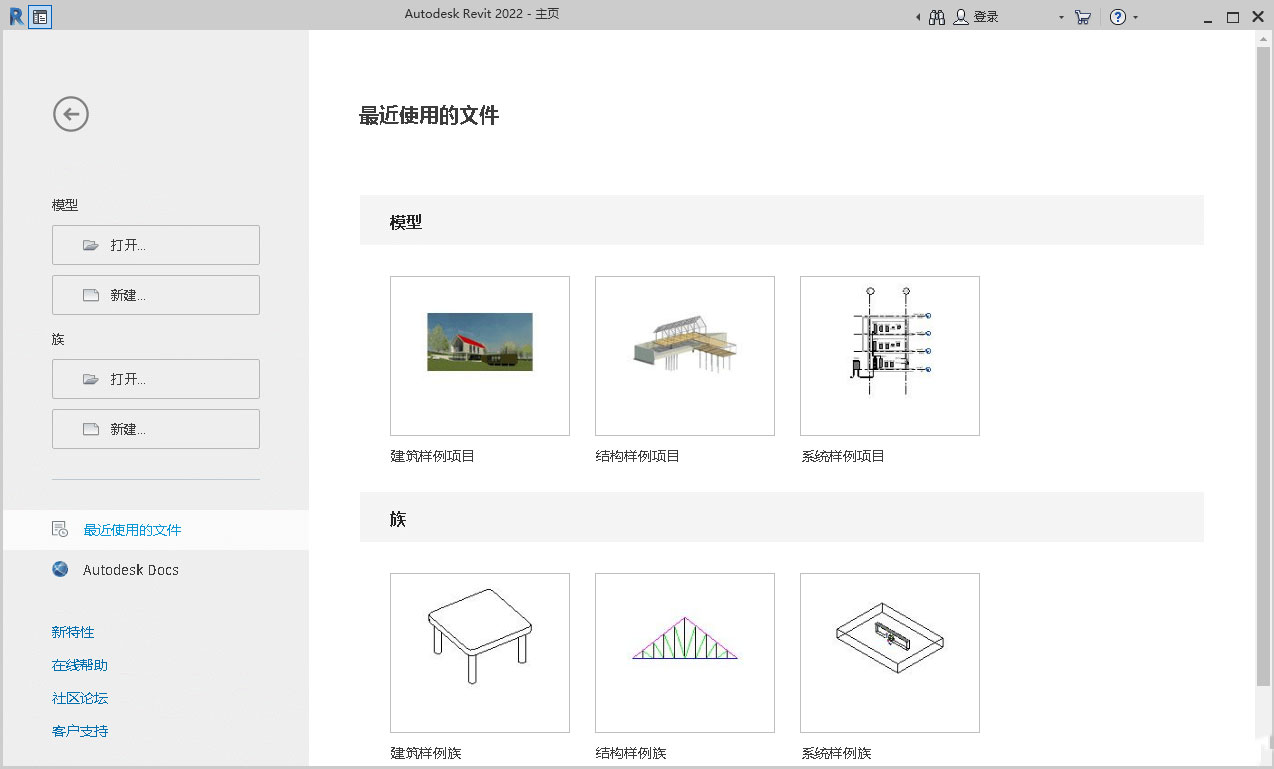This screenshot has height=769, width=1274.
Task: Open the Revit application menu (R icon)
Action: click(15, 16)
